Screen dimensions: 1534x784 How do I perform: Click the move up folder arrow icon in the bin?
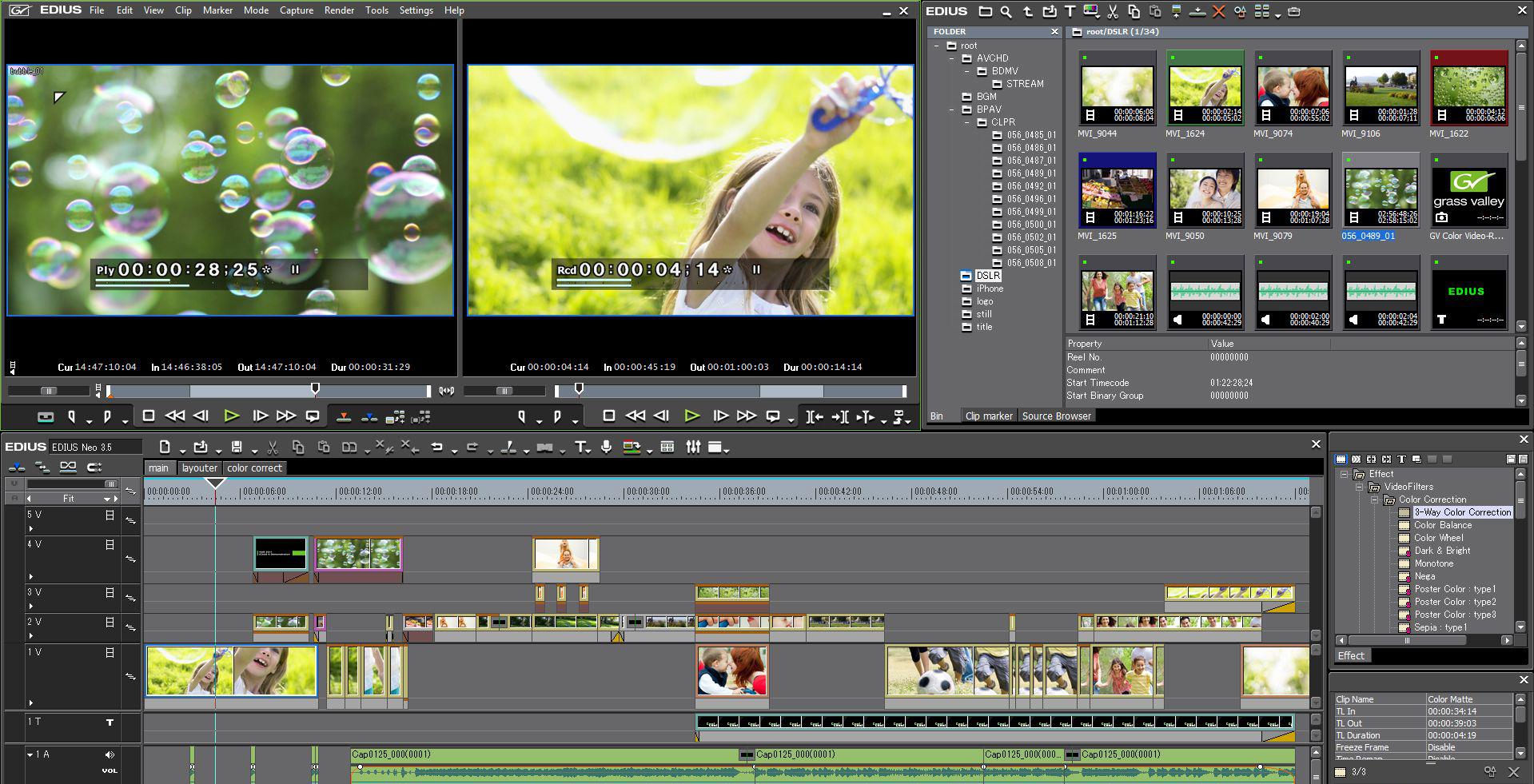click(x=1027, y=11)
